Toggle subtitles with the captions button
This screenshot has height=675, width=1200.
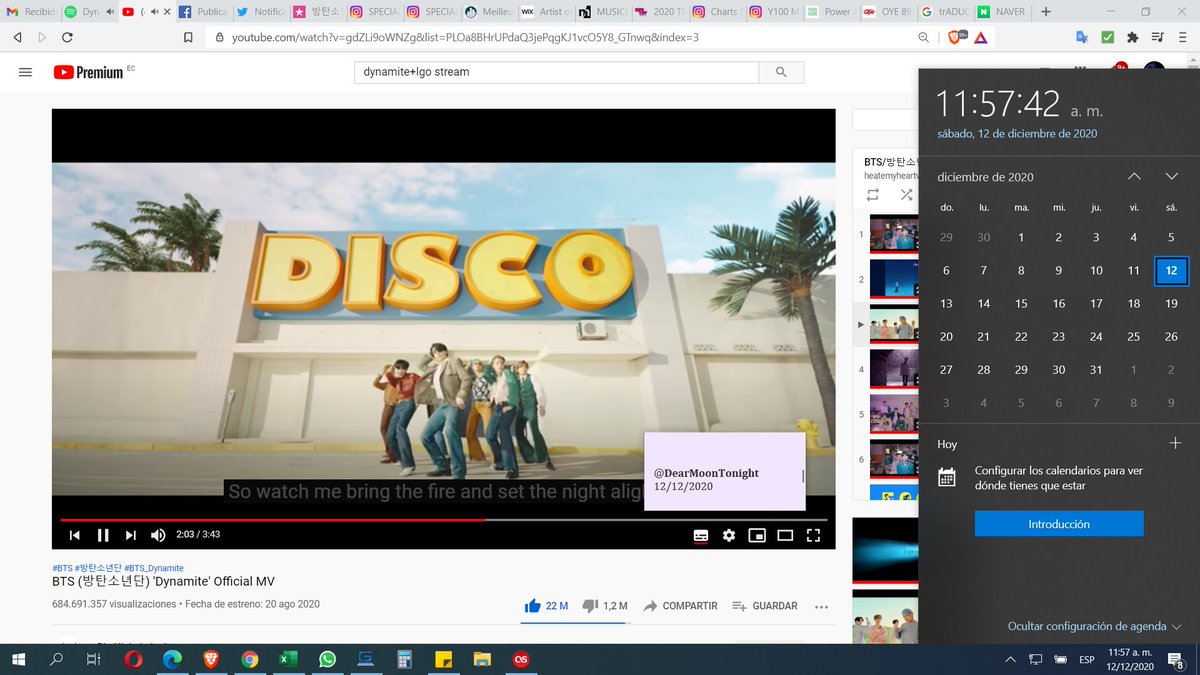[x=701, y=535]
